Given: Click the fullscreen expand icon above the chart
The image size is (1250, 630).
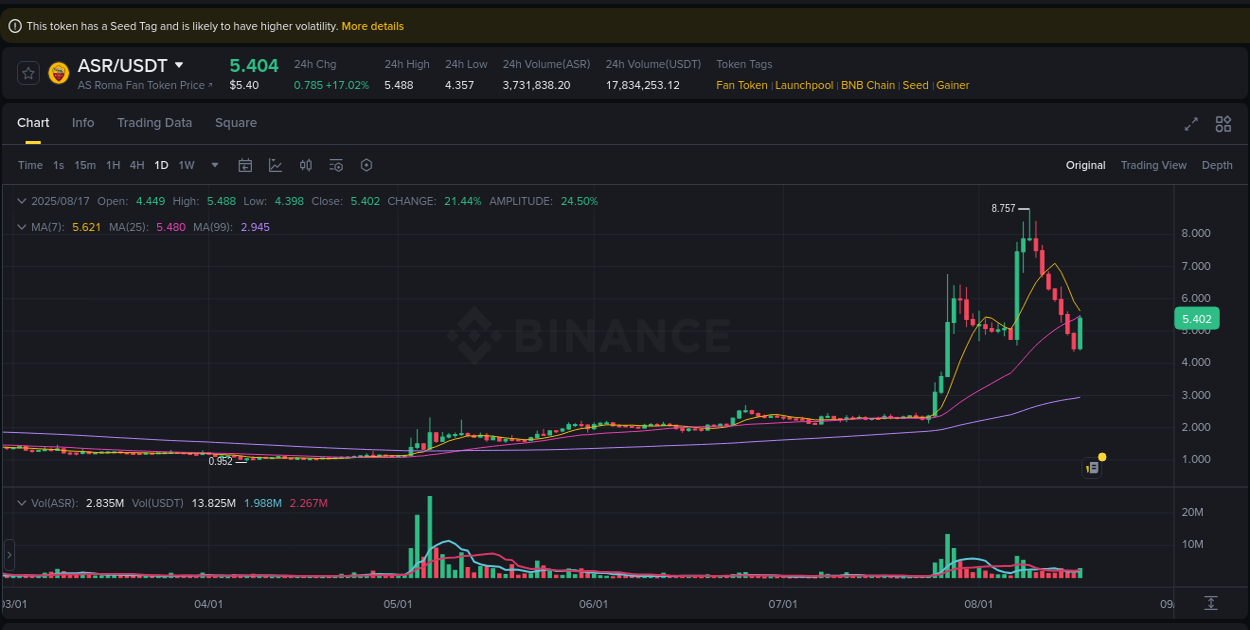Looking at the screenshot, I should click(1191, 124).
